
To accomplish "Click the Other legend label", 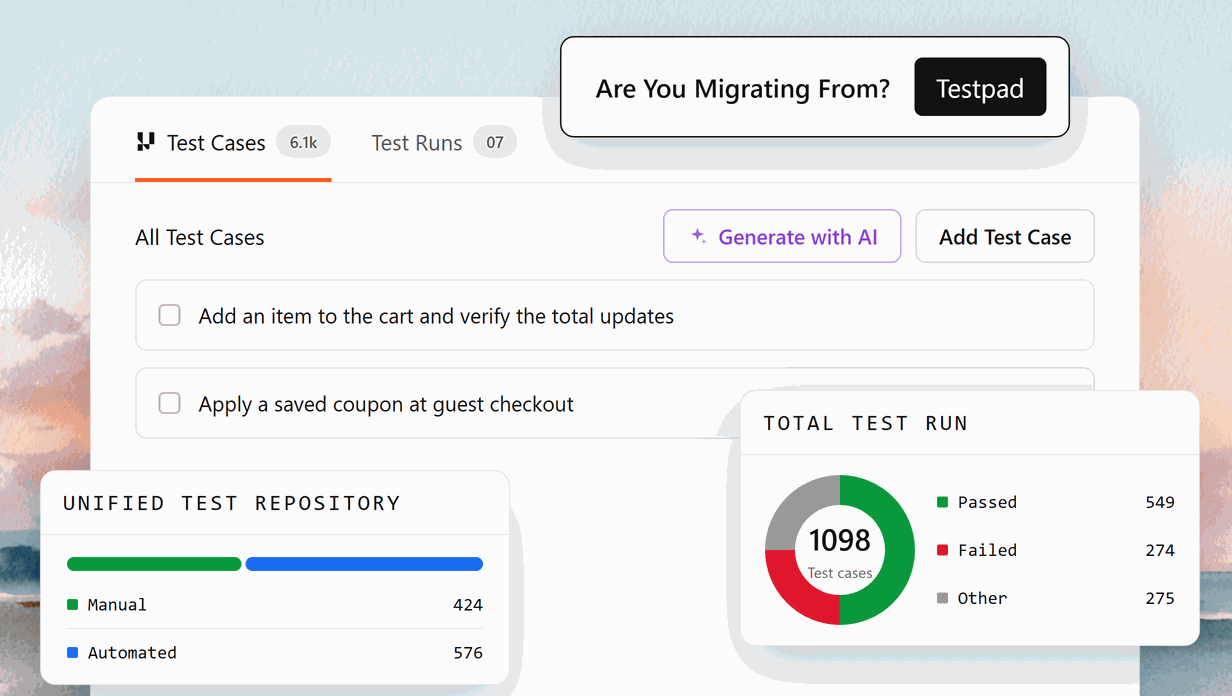I will [x=982, y=598].
